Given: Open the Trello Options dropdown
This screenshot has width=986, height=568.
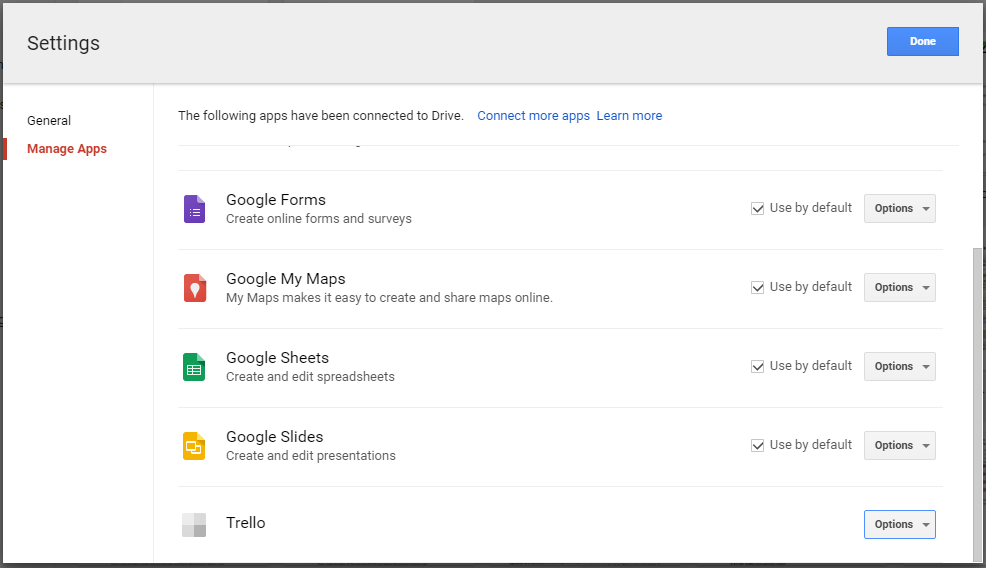Looking at the screenshot, I should point(899,524).
